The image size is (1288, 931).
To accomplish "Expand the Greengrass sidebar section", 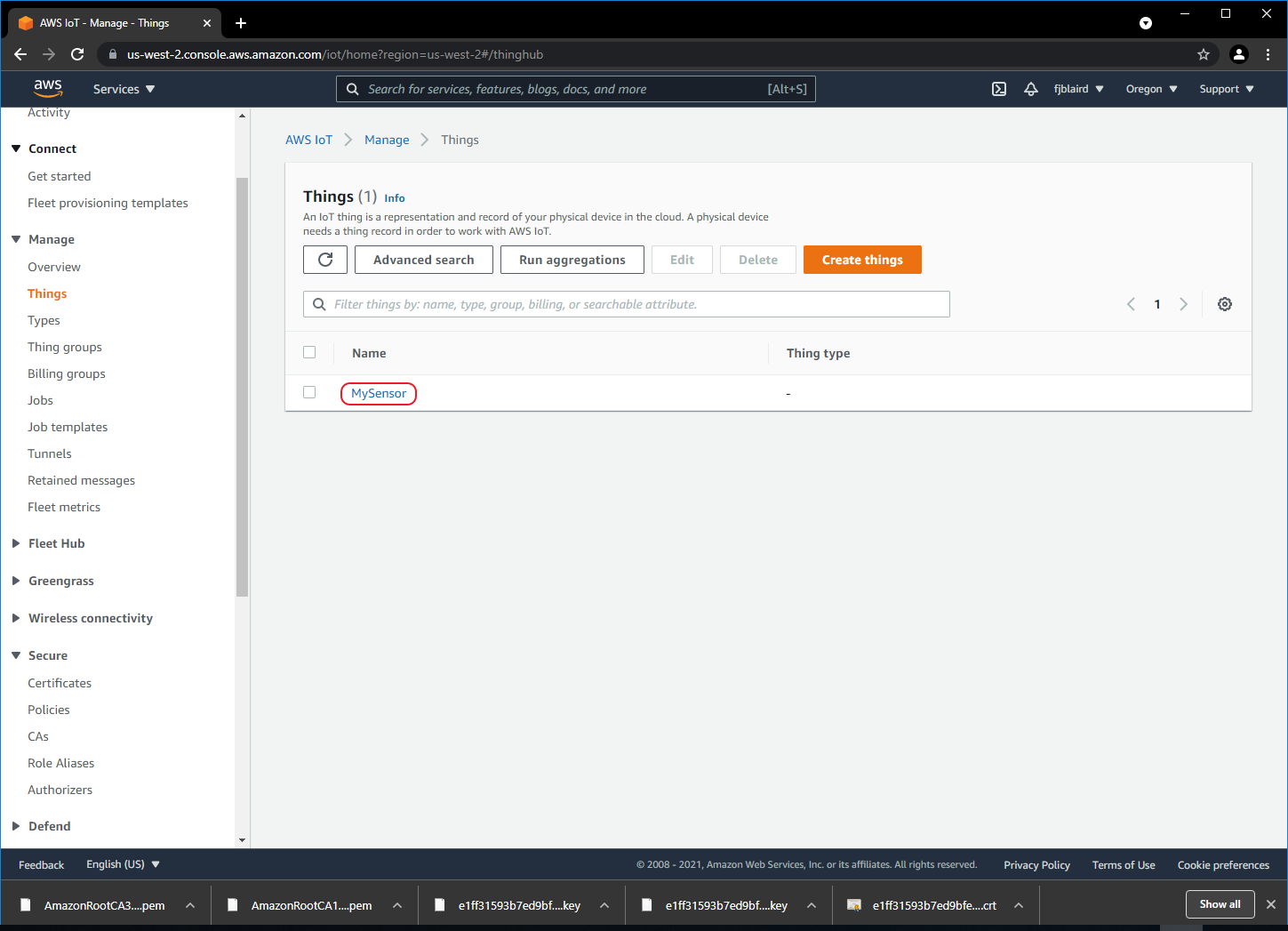I will [x=60, y=581].
